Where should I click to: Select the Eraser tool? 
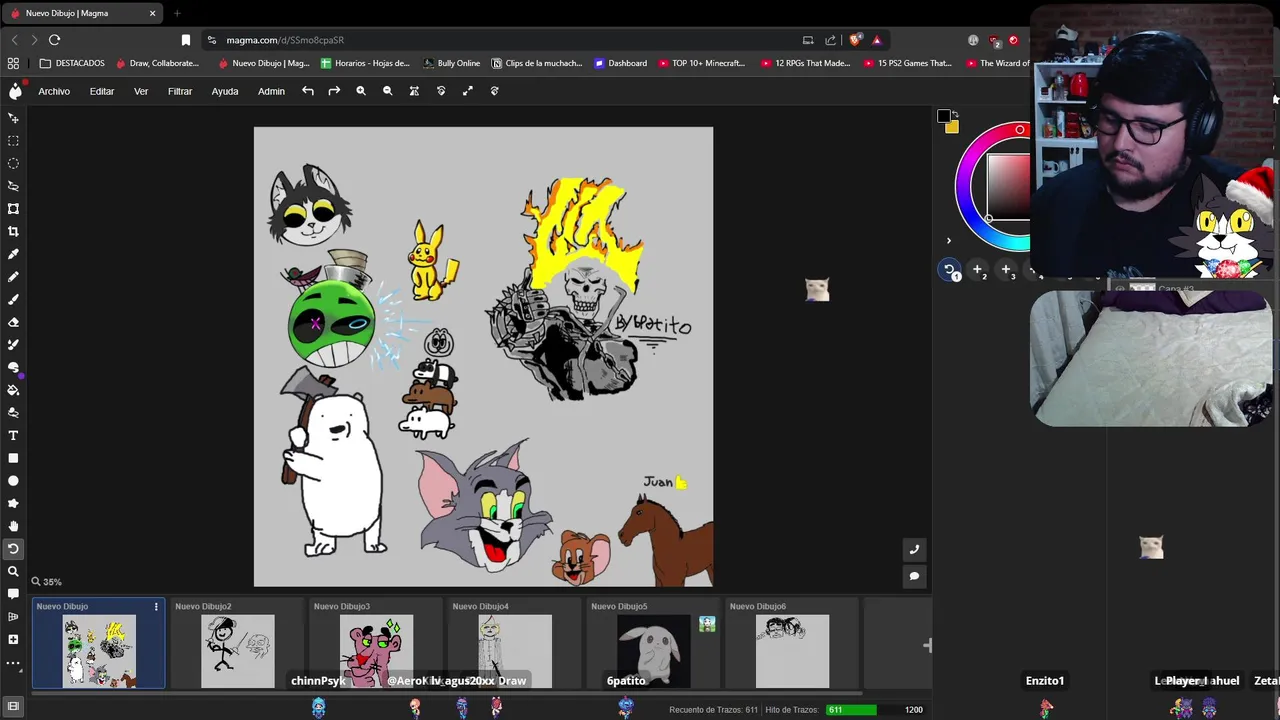tap(13, 322)
